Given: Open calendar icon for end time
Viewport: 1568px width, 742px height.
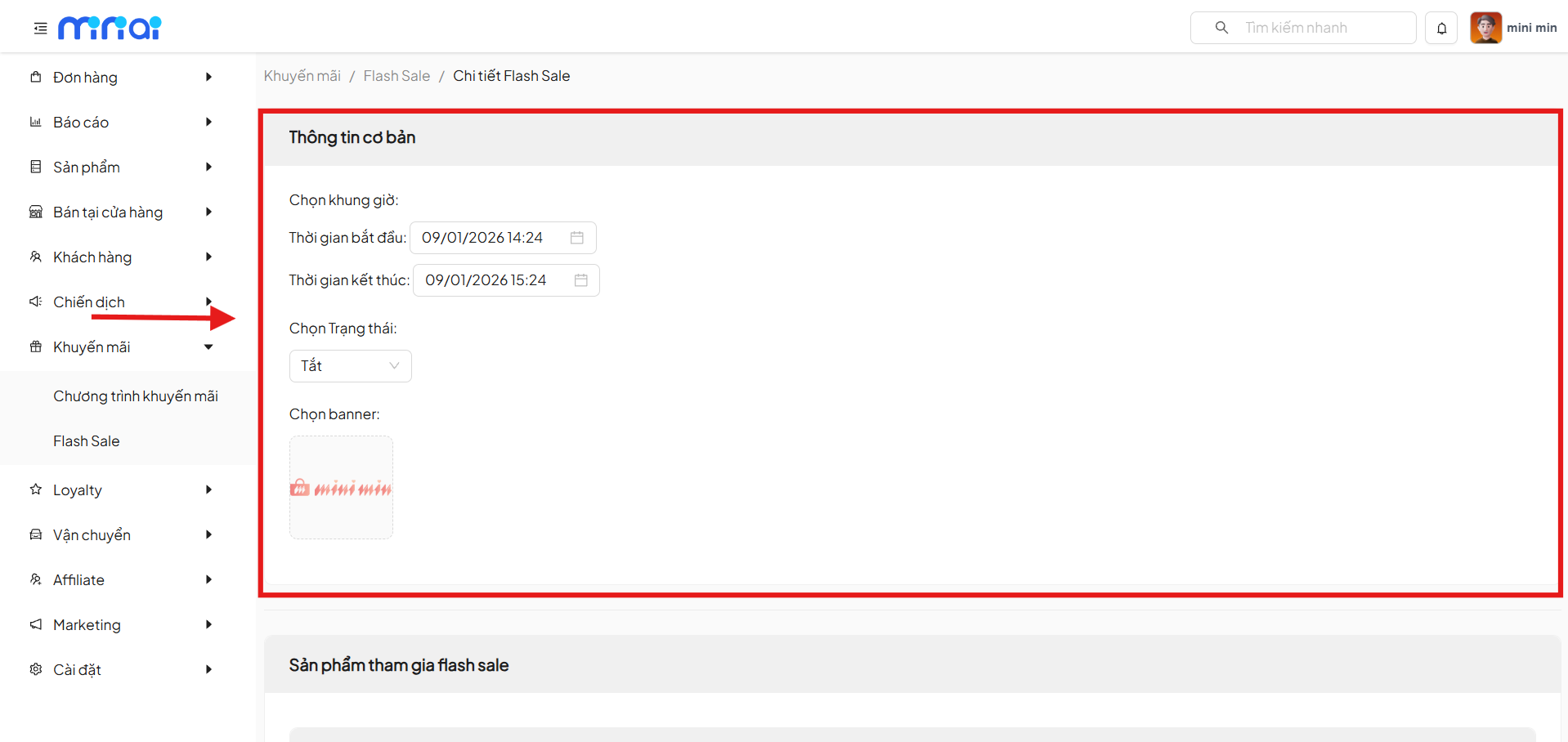Looking at the screenshot, I should click(x=581, y=280).
